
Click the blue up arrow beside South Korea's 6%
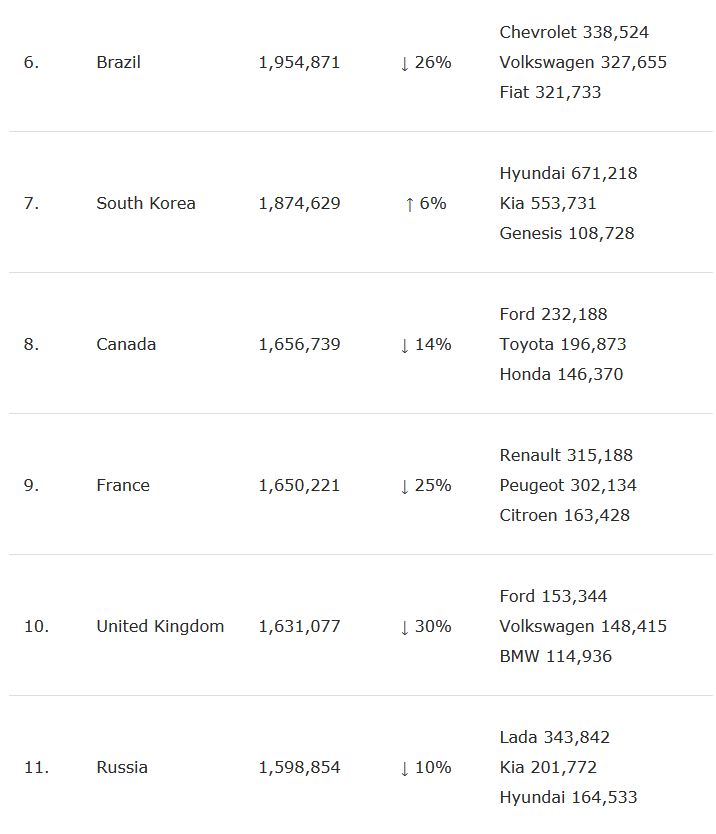(x=409, y=204)
